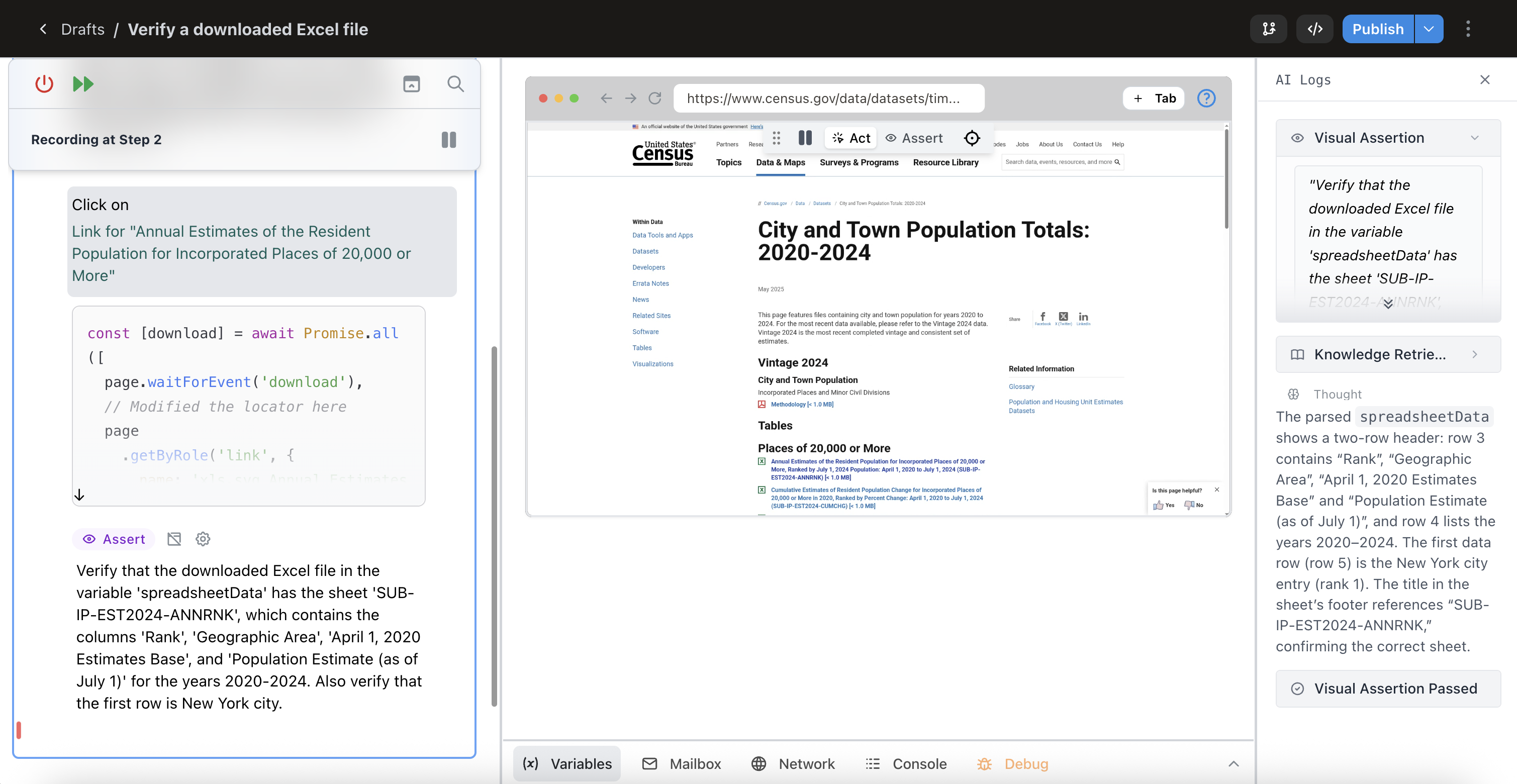This screenshot has width=1517, height=784.
Task: Go back using the arrow before Drafts
Action: [x=43, y=29]
